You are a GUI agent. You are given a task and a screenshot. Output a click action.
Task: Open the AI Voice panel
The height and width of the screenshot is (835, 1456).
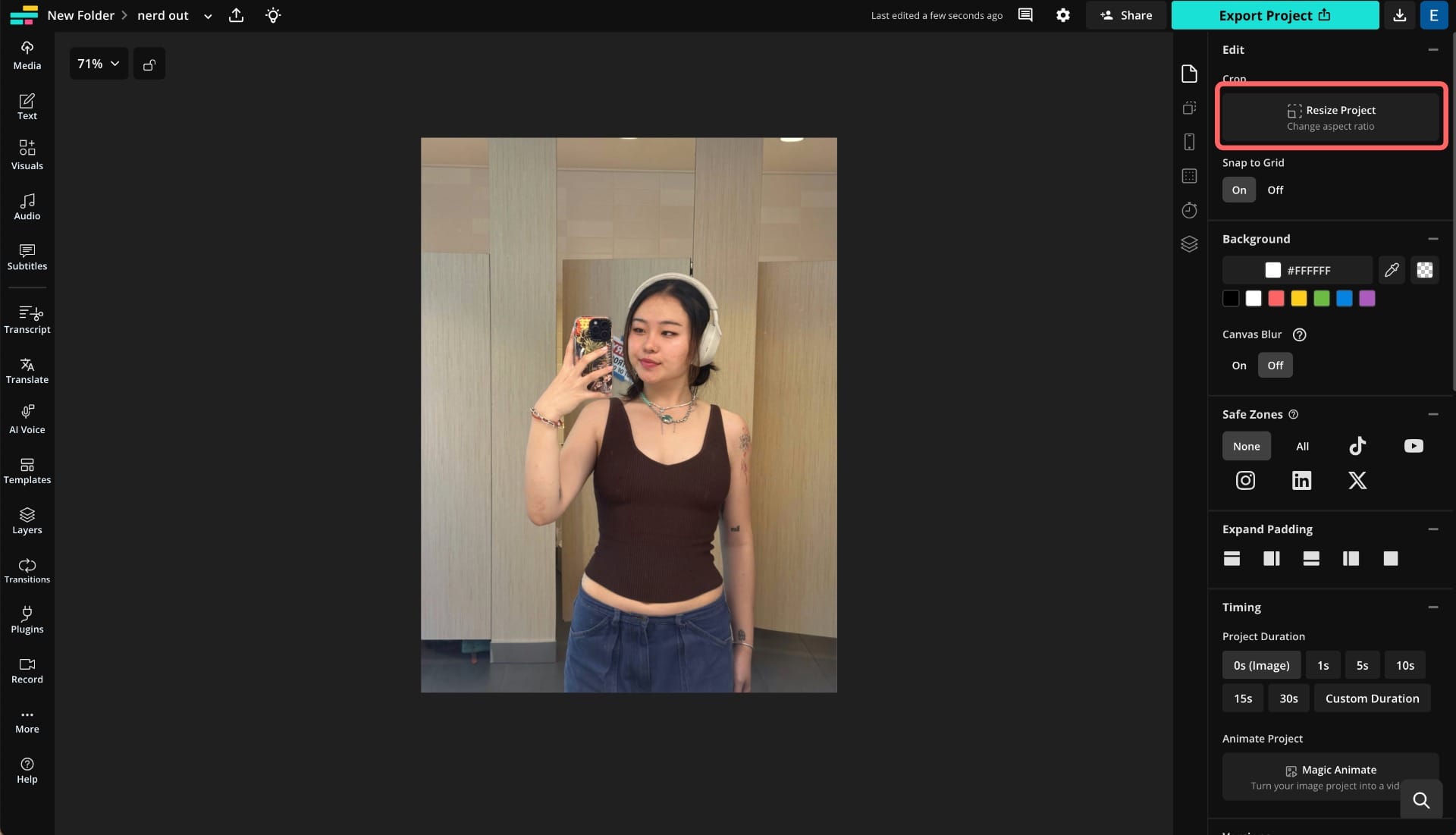pyautogui.click(x=27, y=418)
